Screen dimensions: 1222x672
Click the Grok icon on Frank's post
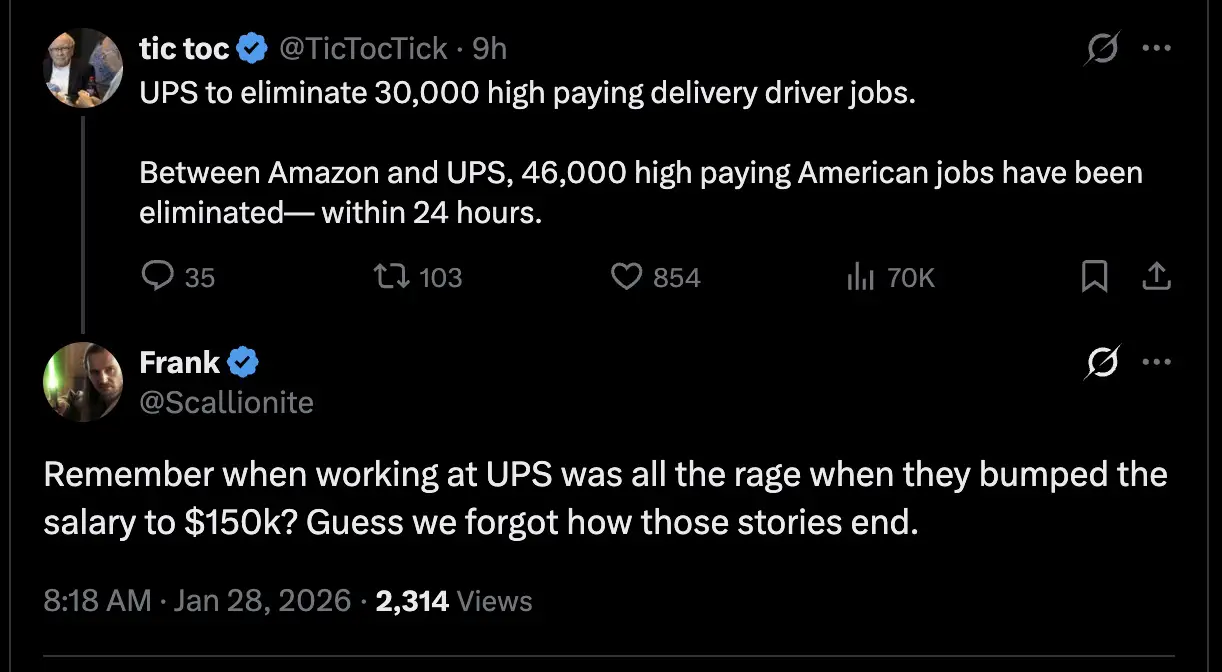click(x=1100, y=362)
